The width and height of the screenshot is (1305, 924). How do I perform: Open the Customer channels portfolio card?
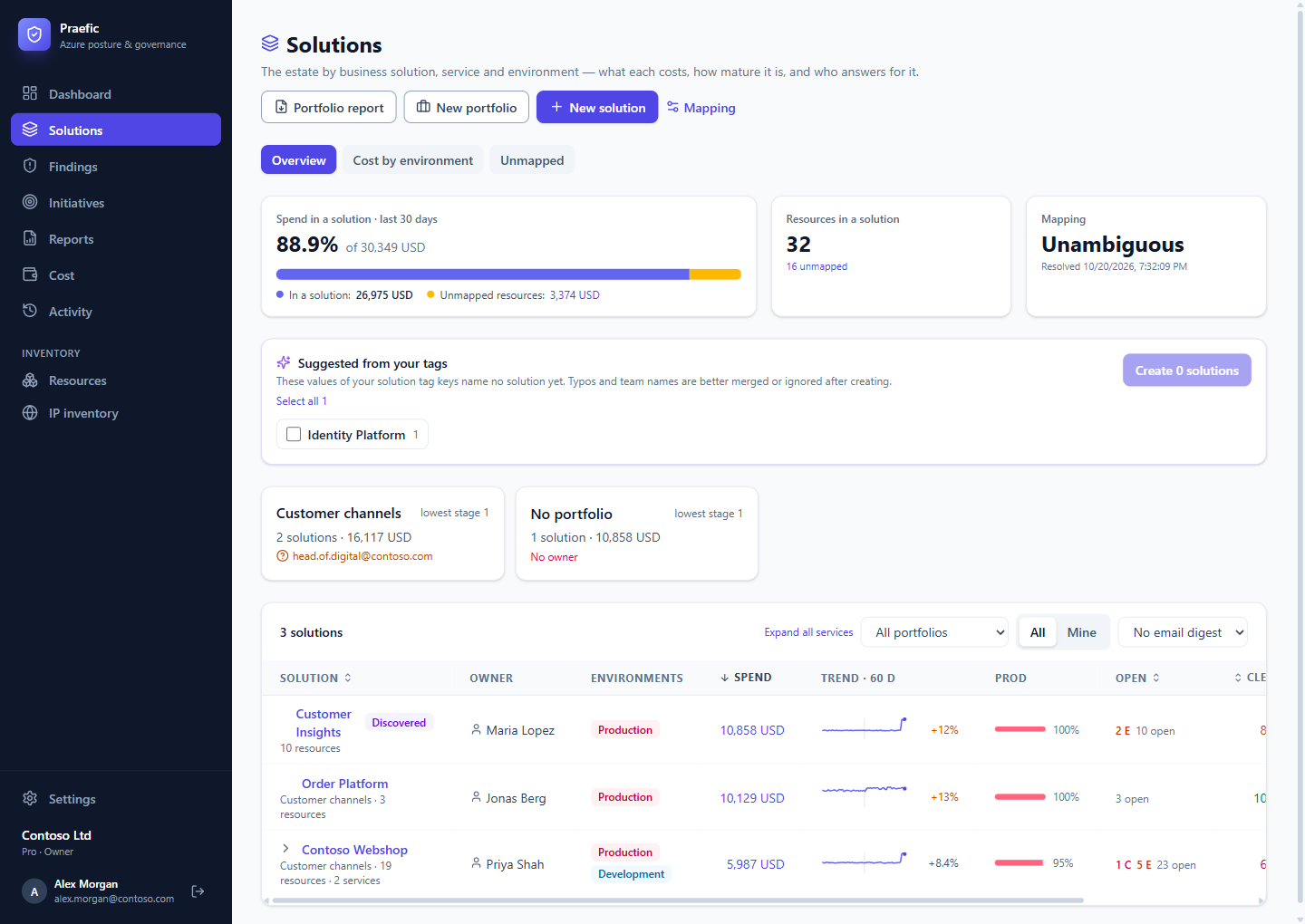click(382, 534)
